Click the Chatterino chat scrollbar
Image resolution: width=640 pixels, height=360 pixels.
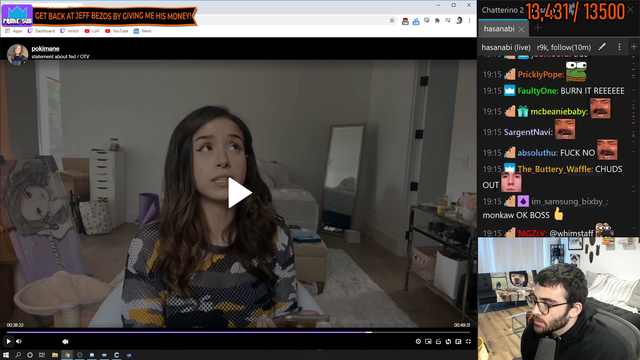point(633,145)
